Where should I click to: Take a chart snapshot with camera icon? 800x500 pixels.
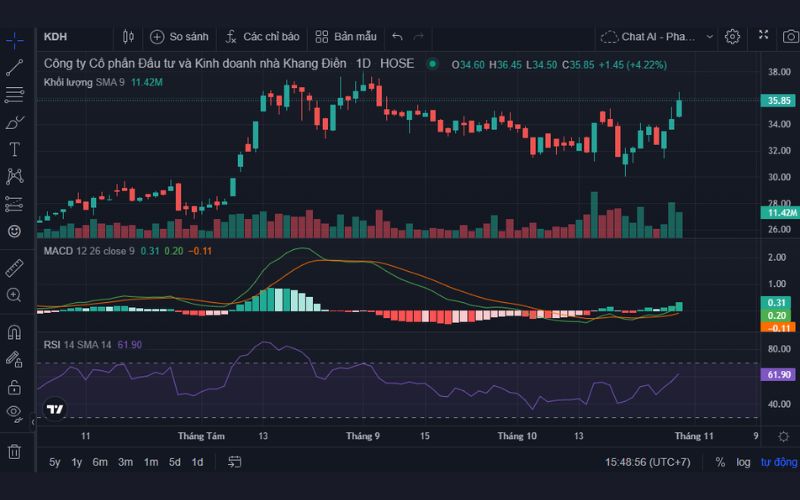click(790, 36)
